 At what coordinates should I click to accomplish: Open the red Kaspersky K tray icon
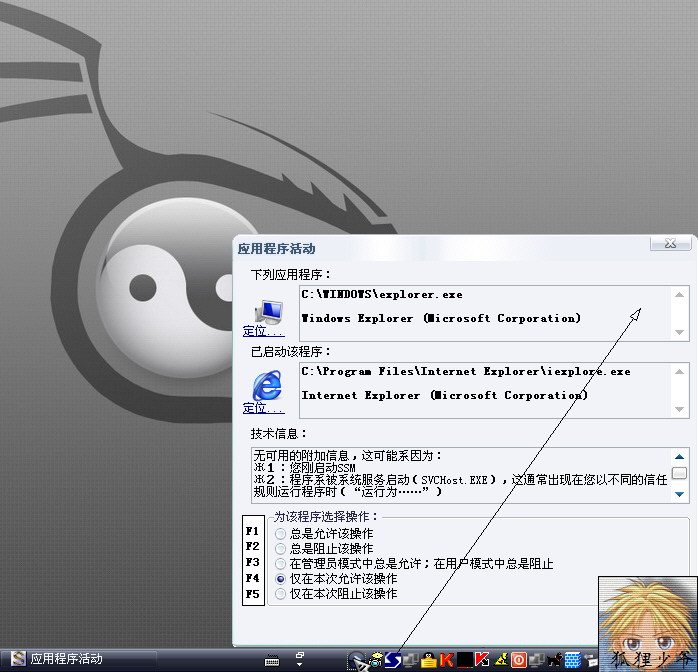483,660
